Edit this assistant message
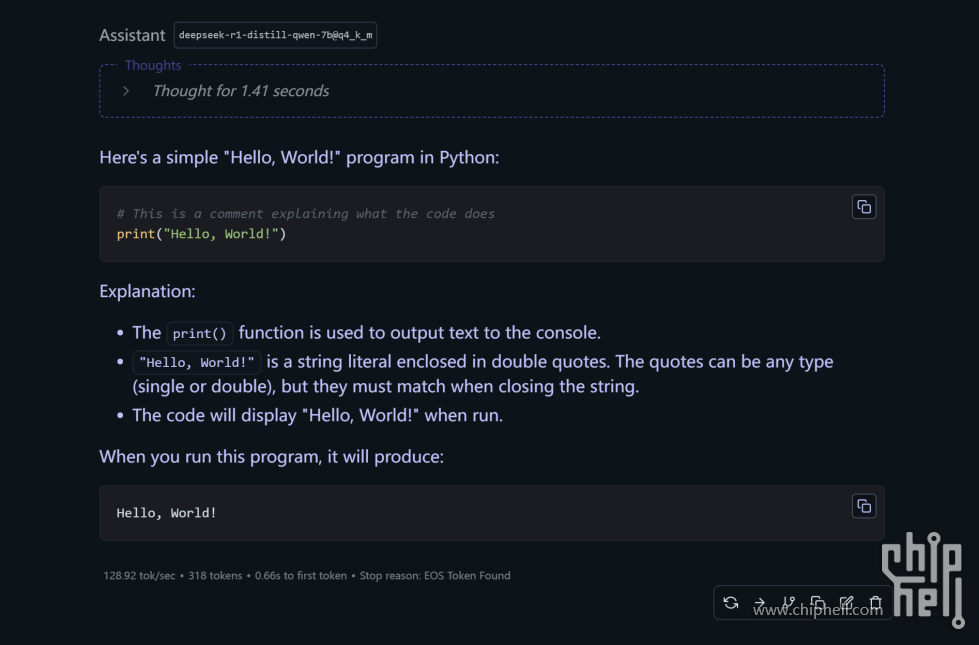979x645 pixels. point(847,603)
